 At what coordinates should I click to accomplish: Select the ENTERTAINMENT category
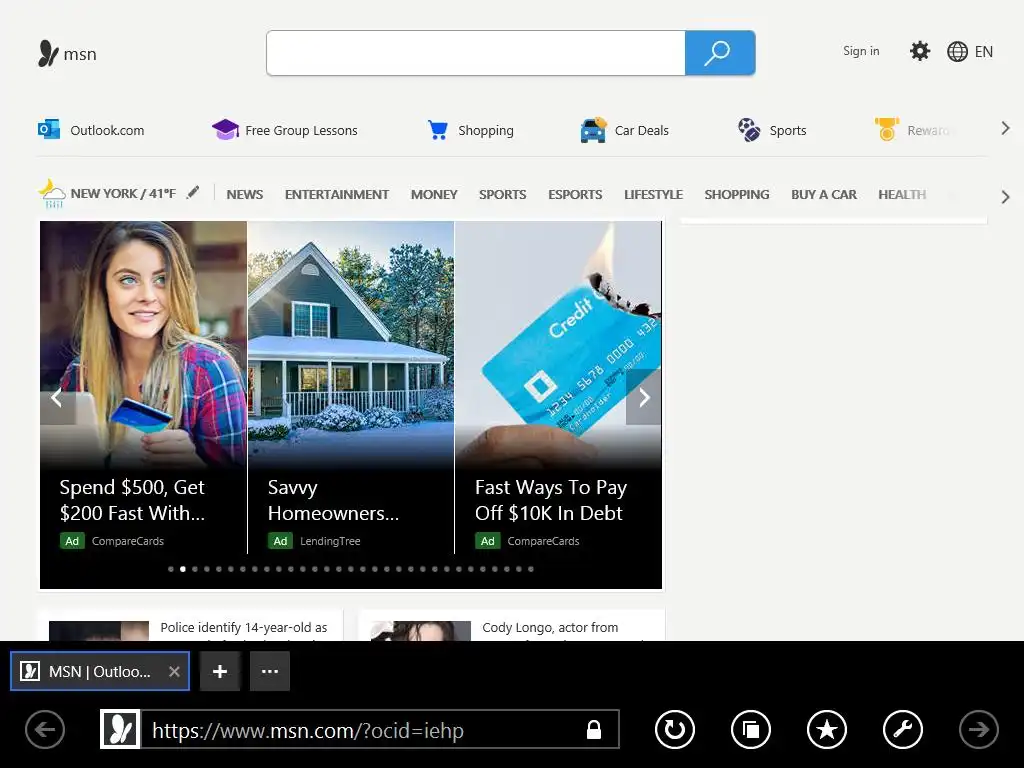click(x=337, y=195)
